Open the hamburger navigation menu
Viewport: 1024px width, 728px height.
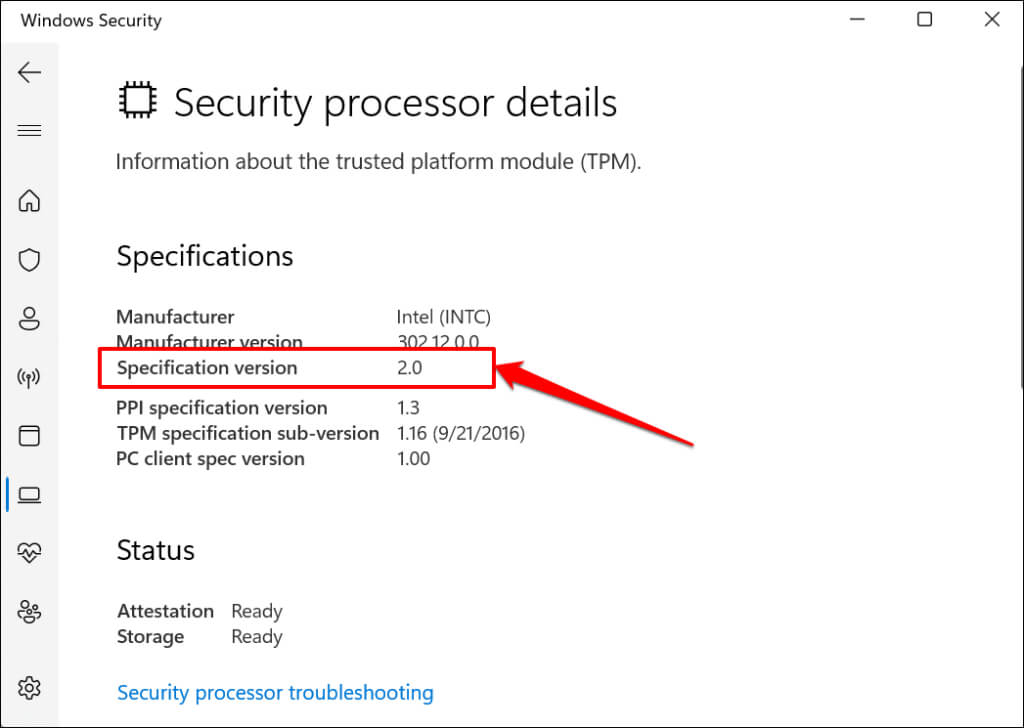[30, 130]
